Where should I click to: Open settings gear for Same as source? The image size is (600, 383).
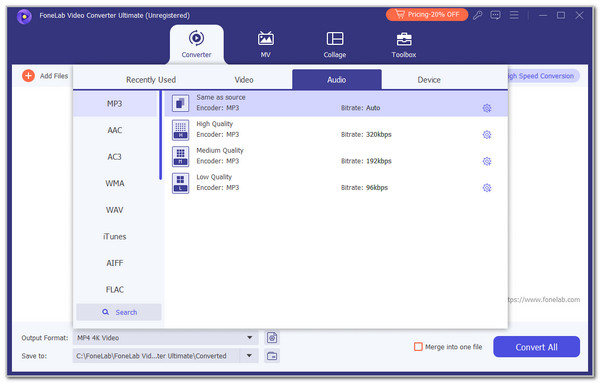pyautogui.click(x=487, y=108)
